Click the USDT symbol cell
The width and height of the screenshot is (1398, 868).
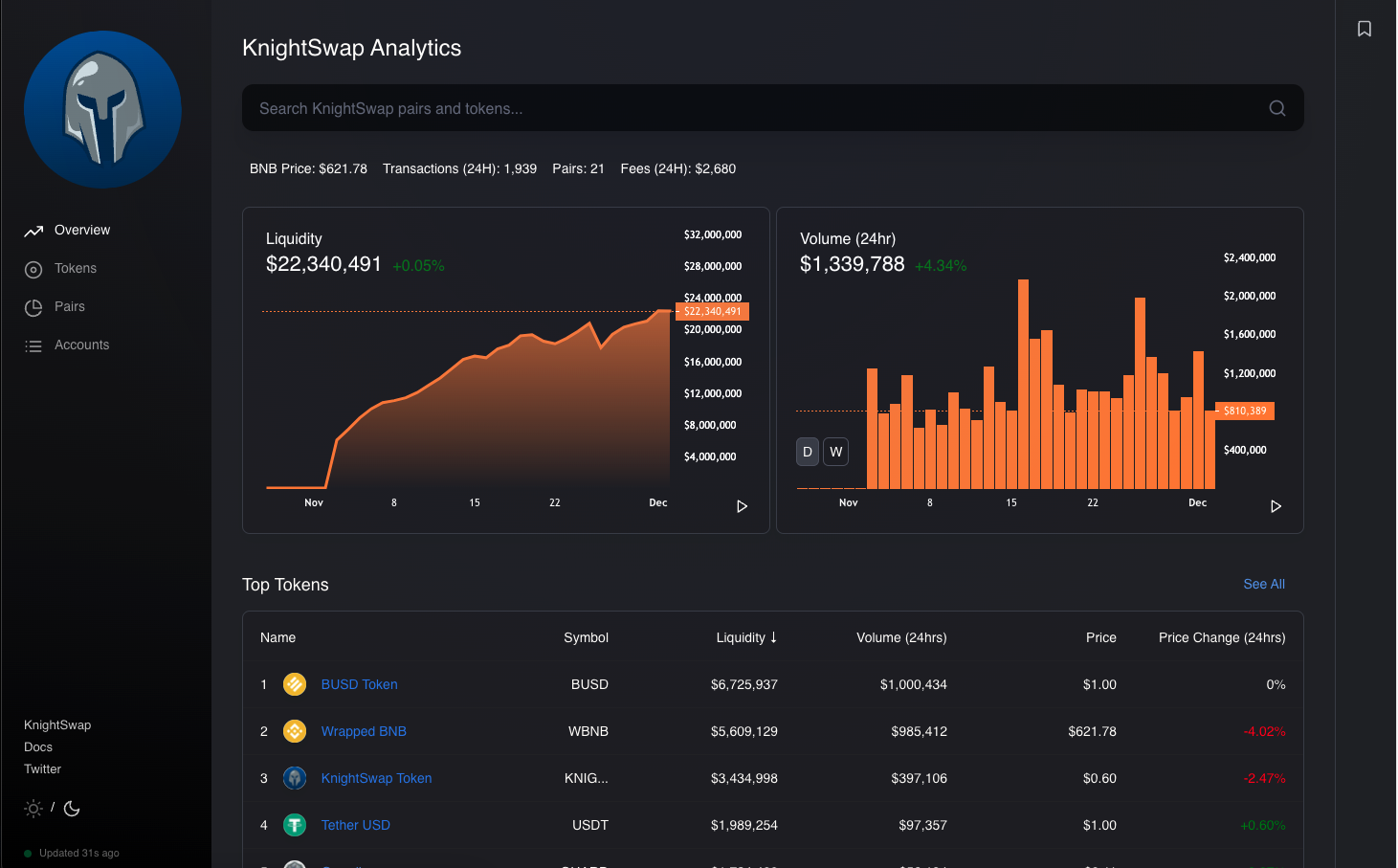coord(589,825)
